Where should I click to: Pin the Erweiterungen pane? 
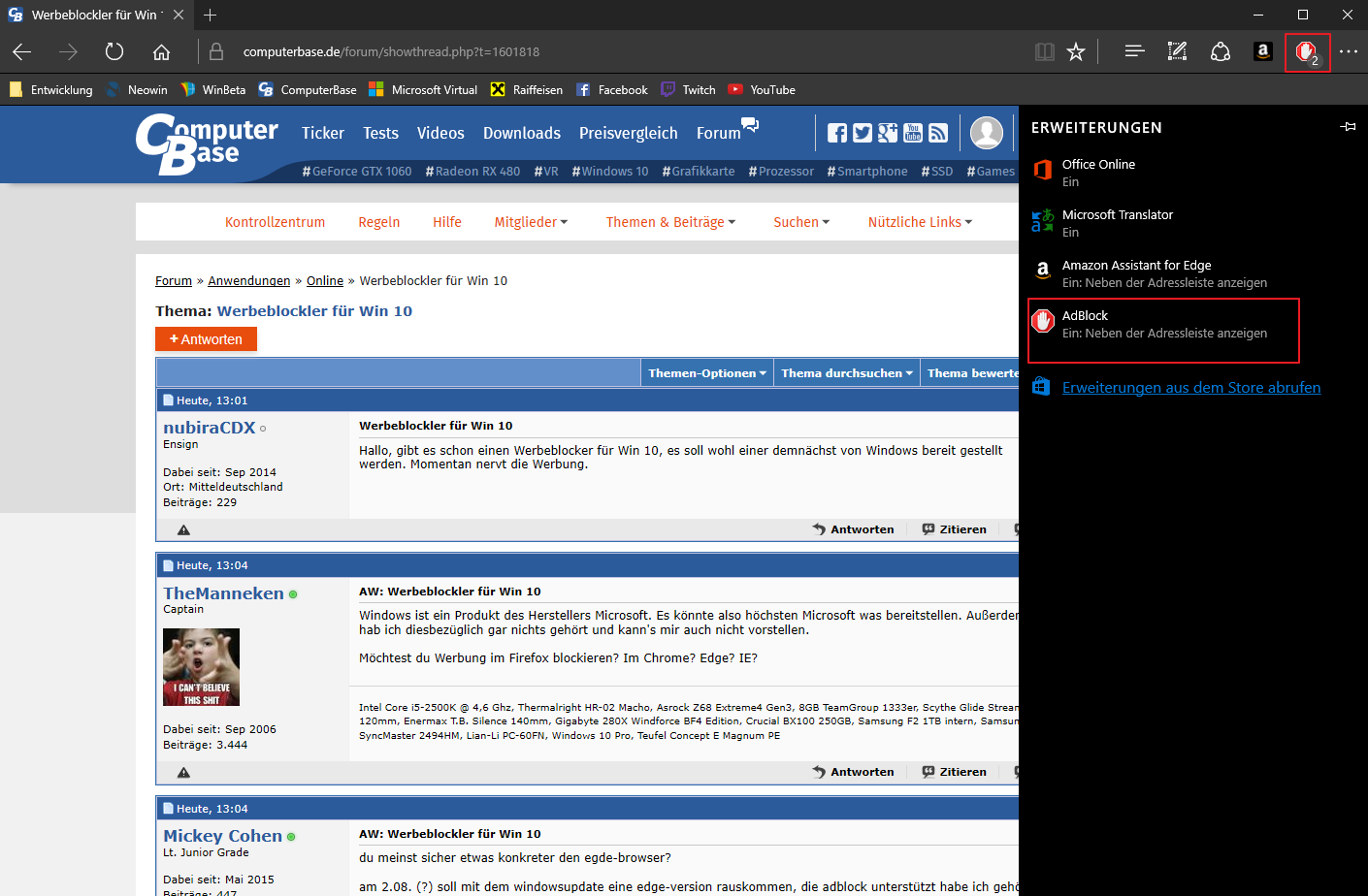pos(1348,127)
